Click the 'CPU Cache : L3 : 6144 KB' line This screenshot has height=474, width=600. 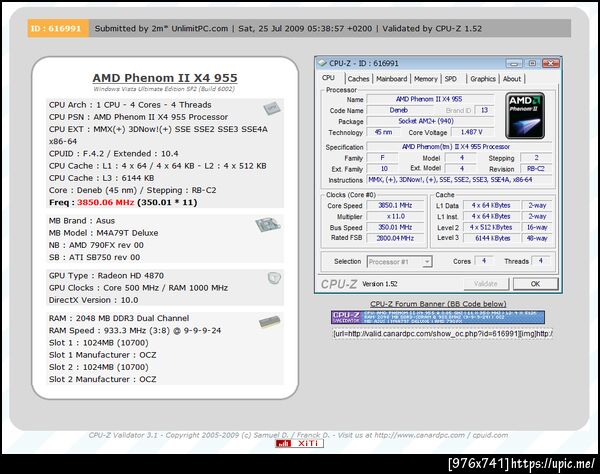coord(101,178)
